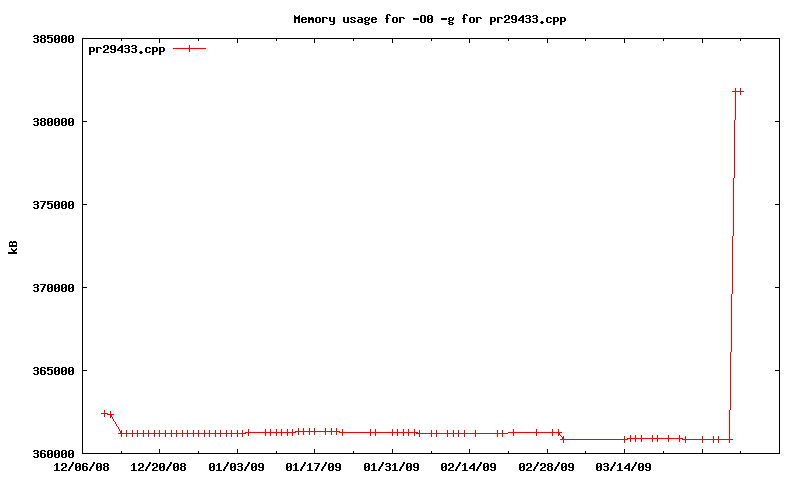Select the 12/20/08 date on x-axis
800x480 pixels.
(159, 467)
